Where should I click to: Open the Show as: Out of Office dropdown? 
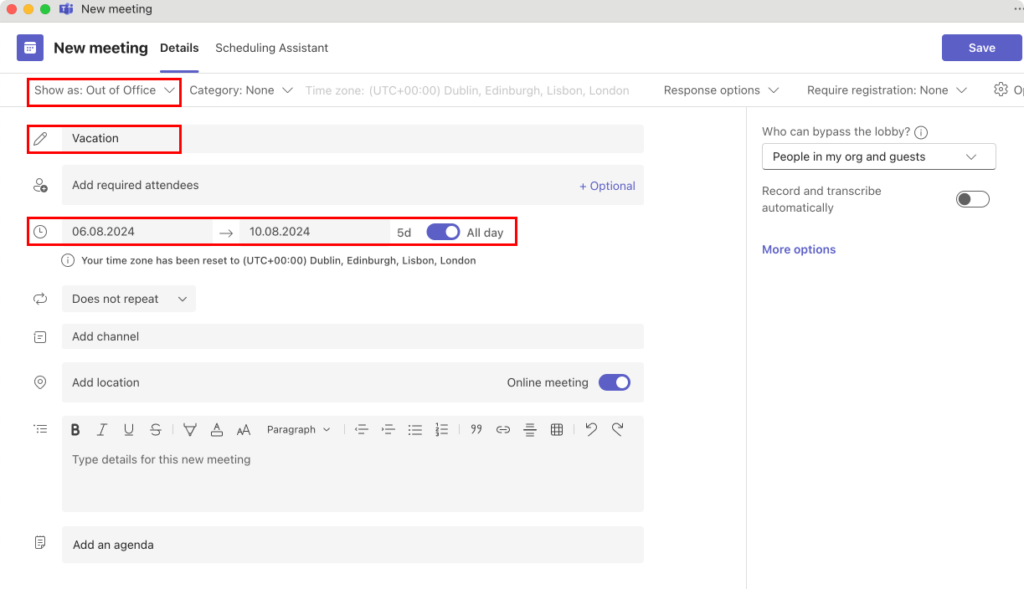click(104, 90)
